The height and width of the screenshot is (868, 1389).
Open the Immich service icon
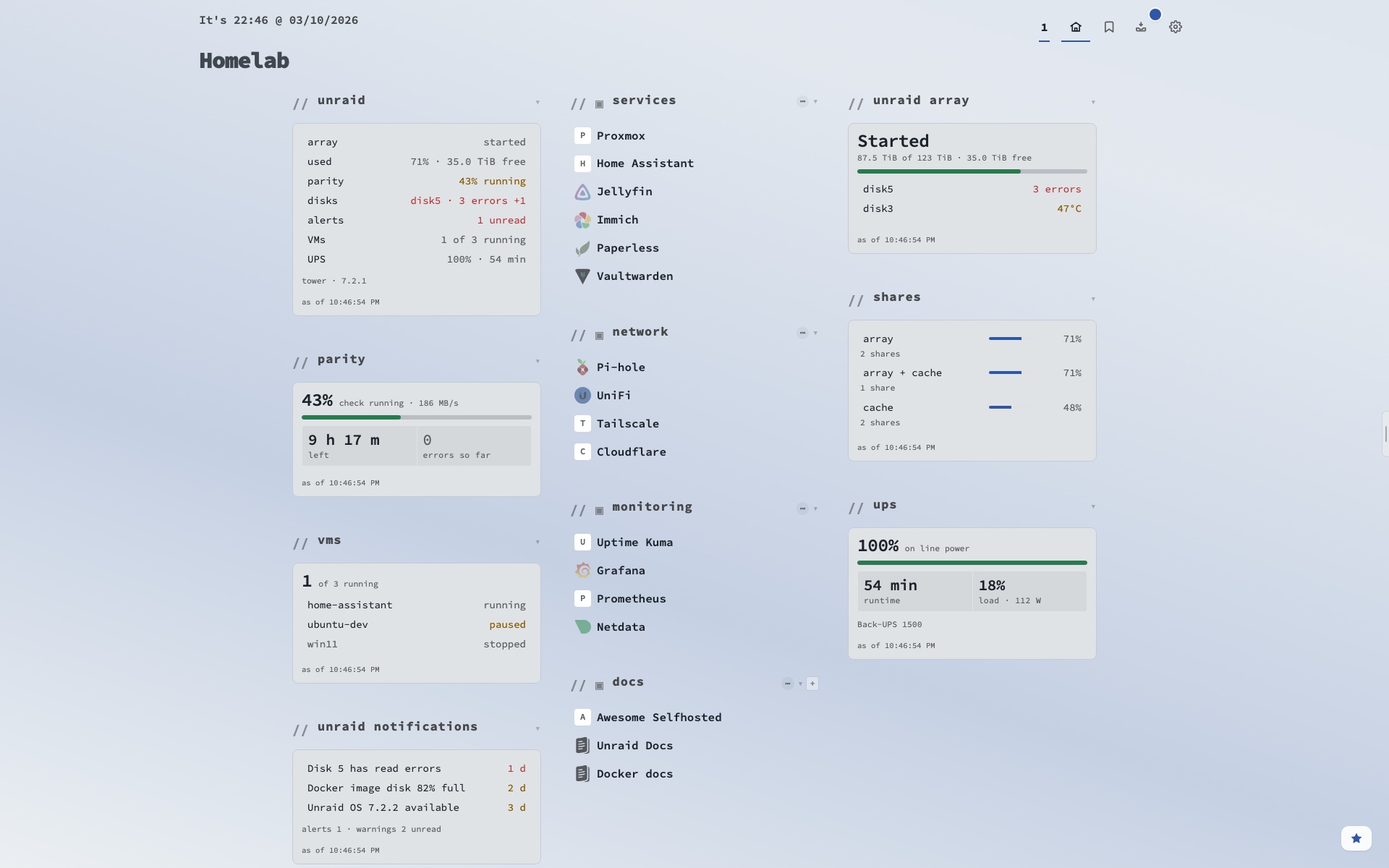coord(582,220)
